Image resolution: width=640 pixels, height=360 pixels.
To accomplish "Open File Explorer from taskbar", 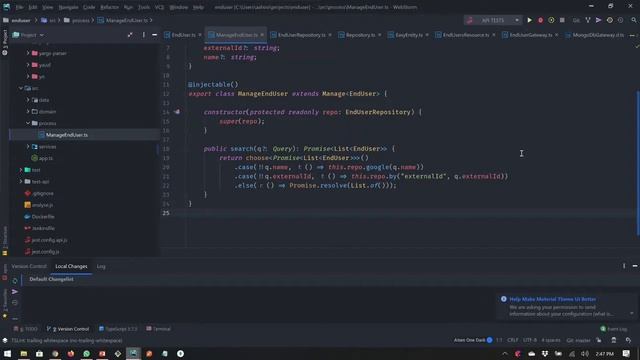I will [24, 353].
